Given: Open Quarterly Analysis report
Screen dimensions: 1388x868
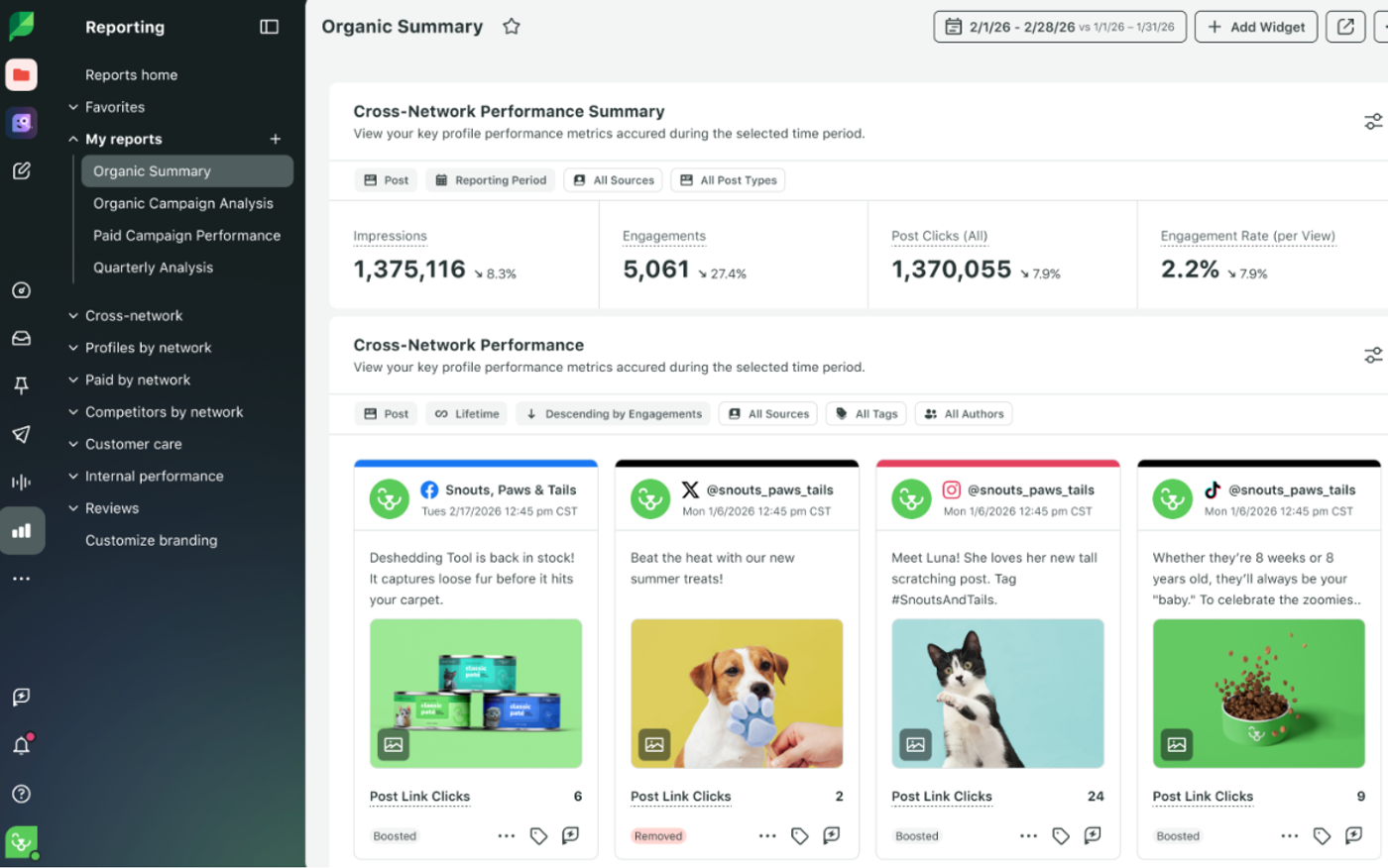Looking at the screenshot, I should coord(154,268).
